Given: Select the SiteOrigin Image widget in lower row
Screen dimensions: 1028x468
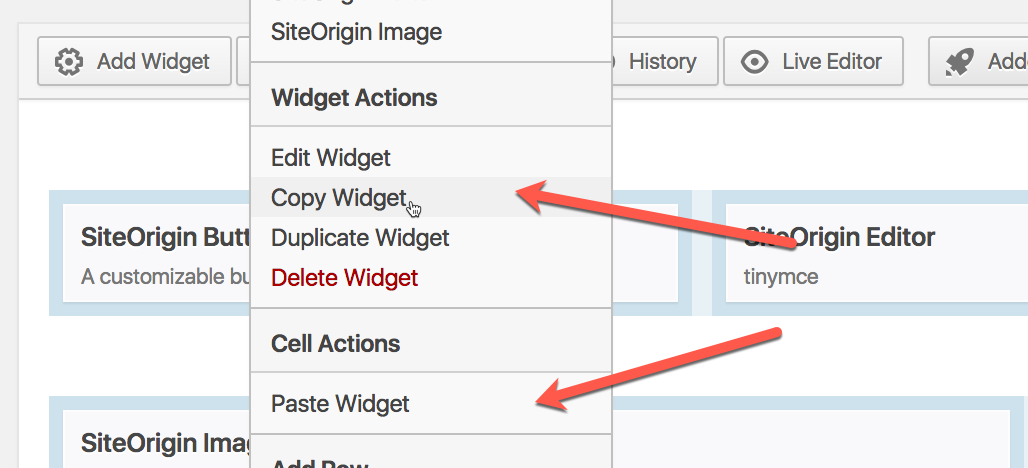Looking at the screenshot, I should coord(150,440).
